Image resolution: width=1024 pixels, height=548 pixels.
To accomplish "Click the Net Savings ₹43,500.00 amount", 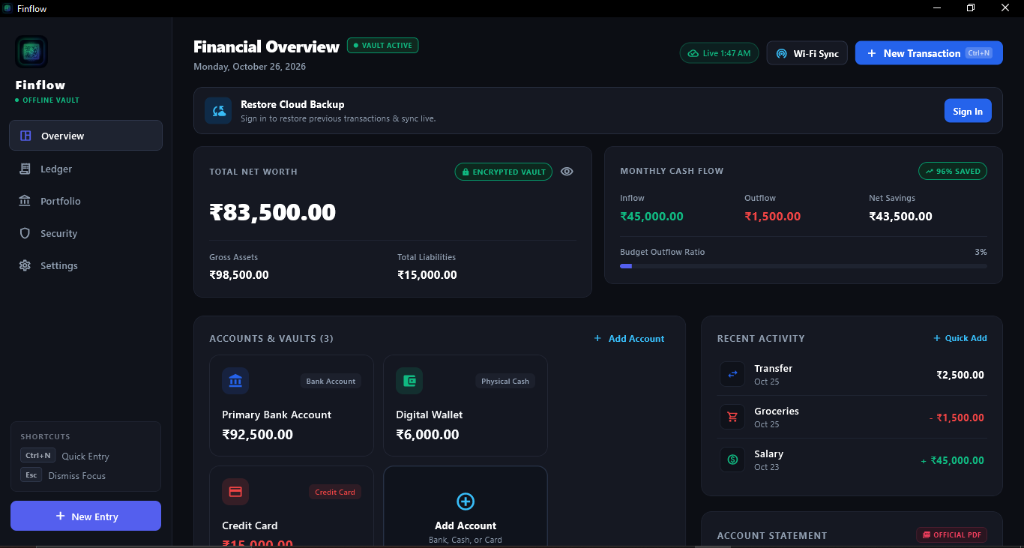I will point(901,216).
